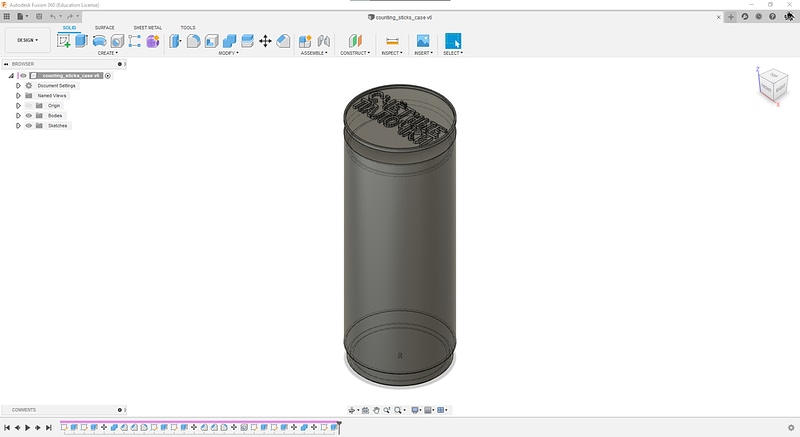The width and height of the screenshot is (800, 437).
Task: Open the DESIGN workspace dropdown
Action: 28,40
